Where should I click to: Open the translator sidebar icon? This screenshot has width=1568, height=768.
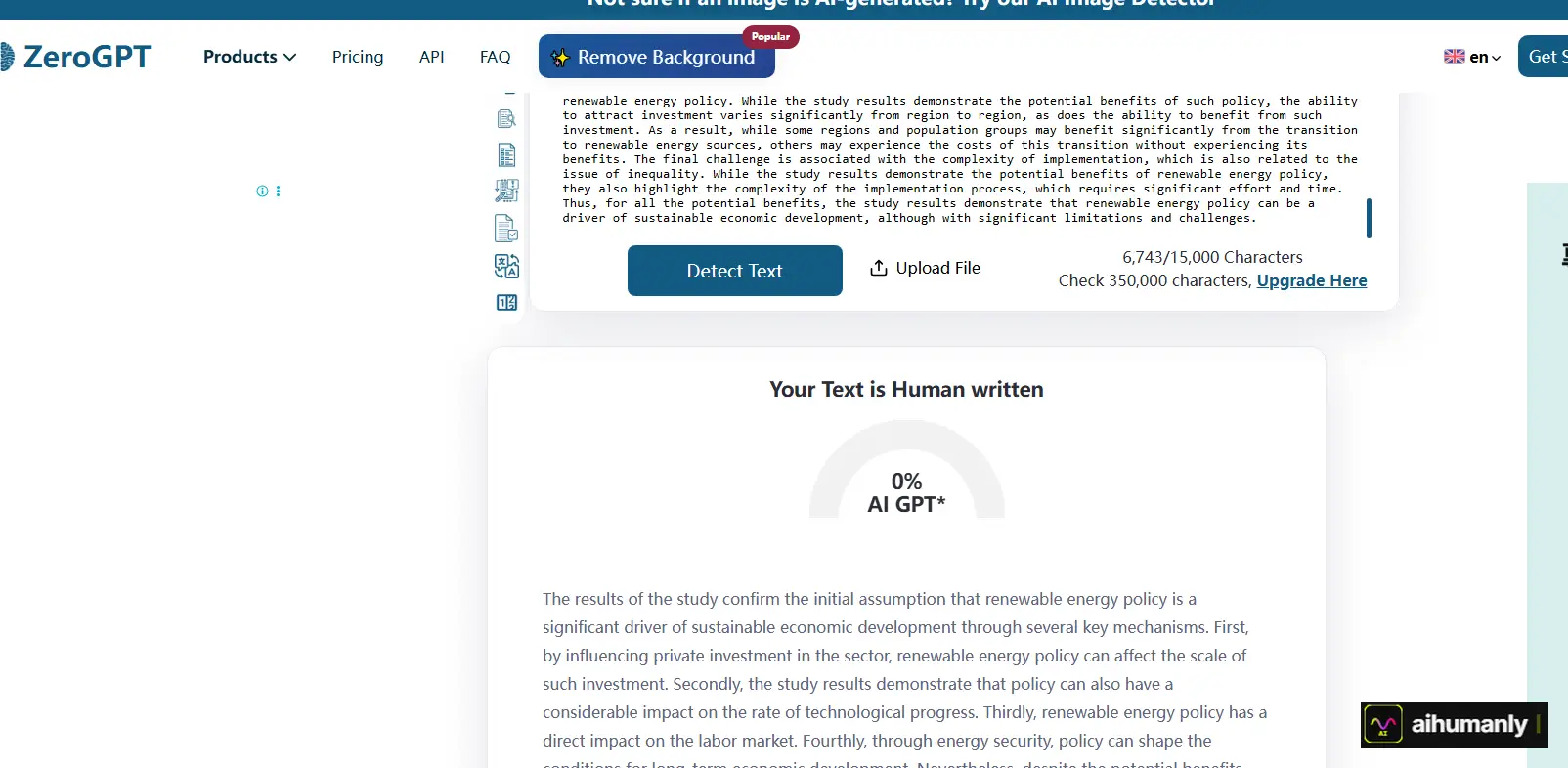pyautogui.click(x=506, y=266)
